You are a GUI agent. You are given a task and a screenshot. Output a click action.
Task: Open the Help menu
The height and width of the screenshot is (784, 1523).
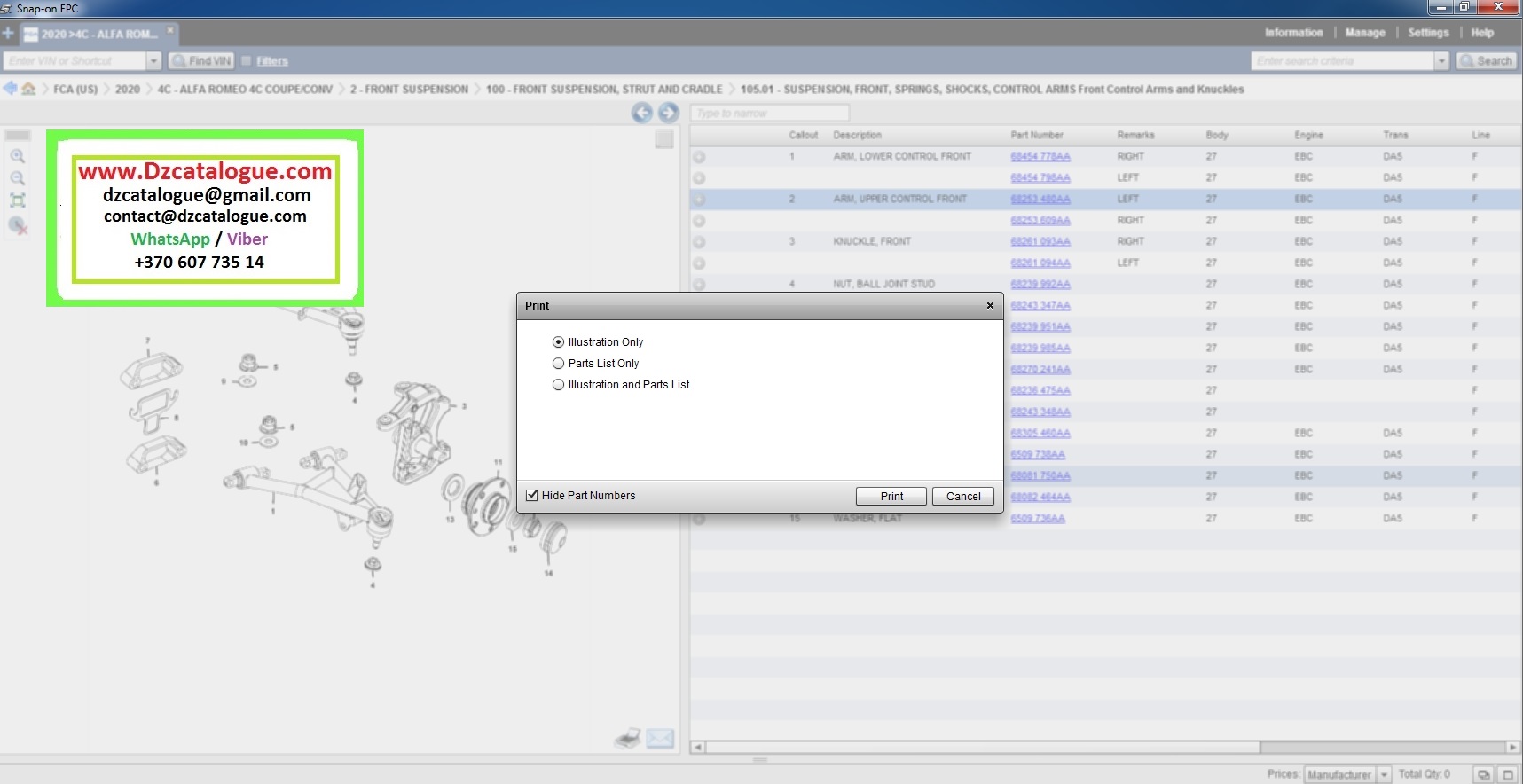1482,33
